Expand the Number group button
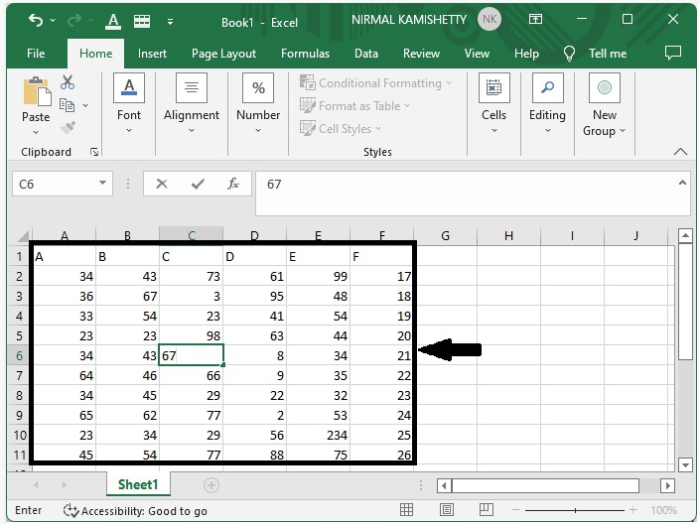700x524 pixels. click(258, 104)
